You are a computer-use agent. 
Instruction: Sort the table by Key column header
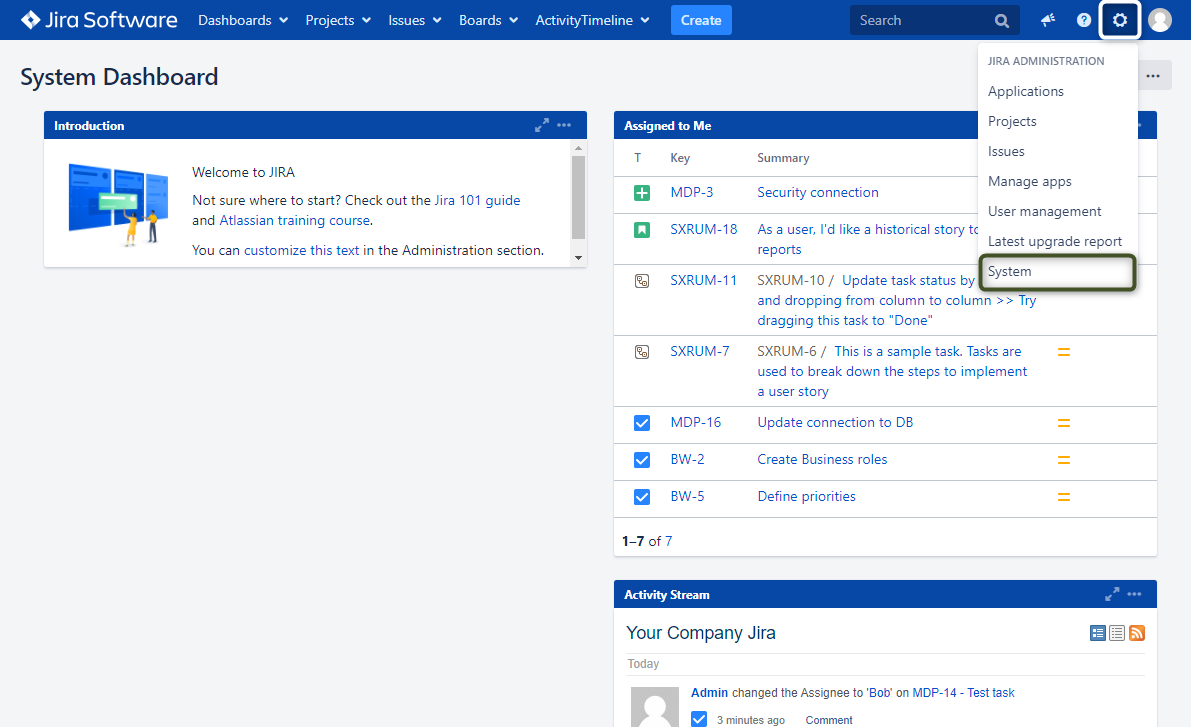(680, 158)
